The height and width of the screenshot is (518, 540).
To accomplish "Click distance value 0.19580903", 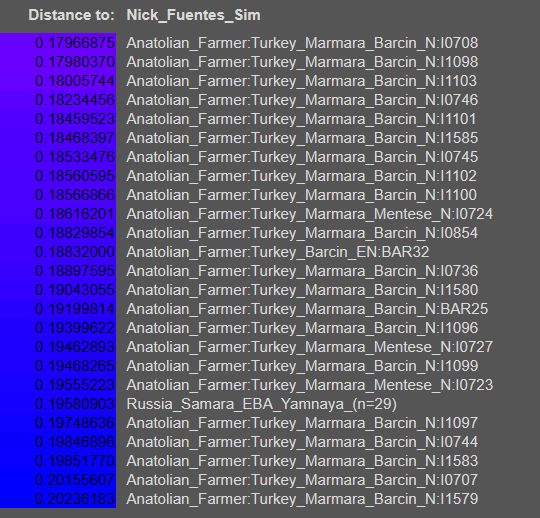I will 75,404.
